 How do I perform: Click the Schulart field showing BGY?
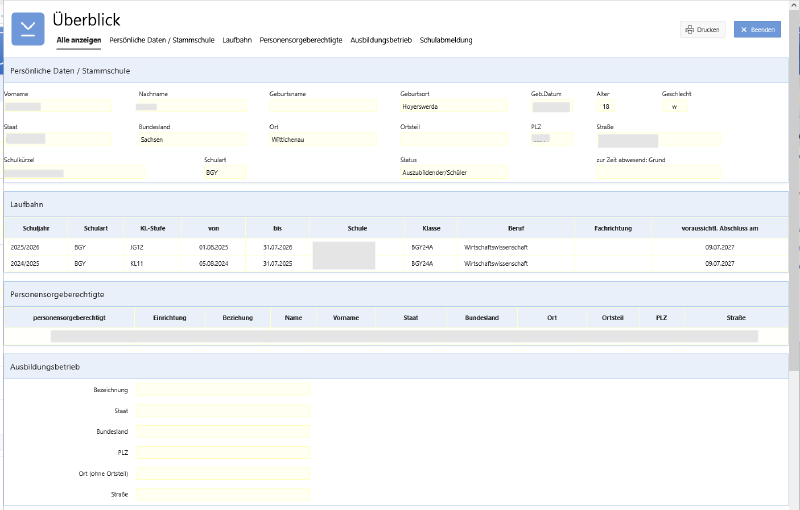(224, 173)
